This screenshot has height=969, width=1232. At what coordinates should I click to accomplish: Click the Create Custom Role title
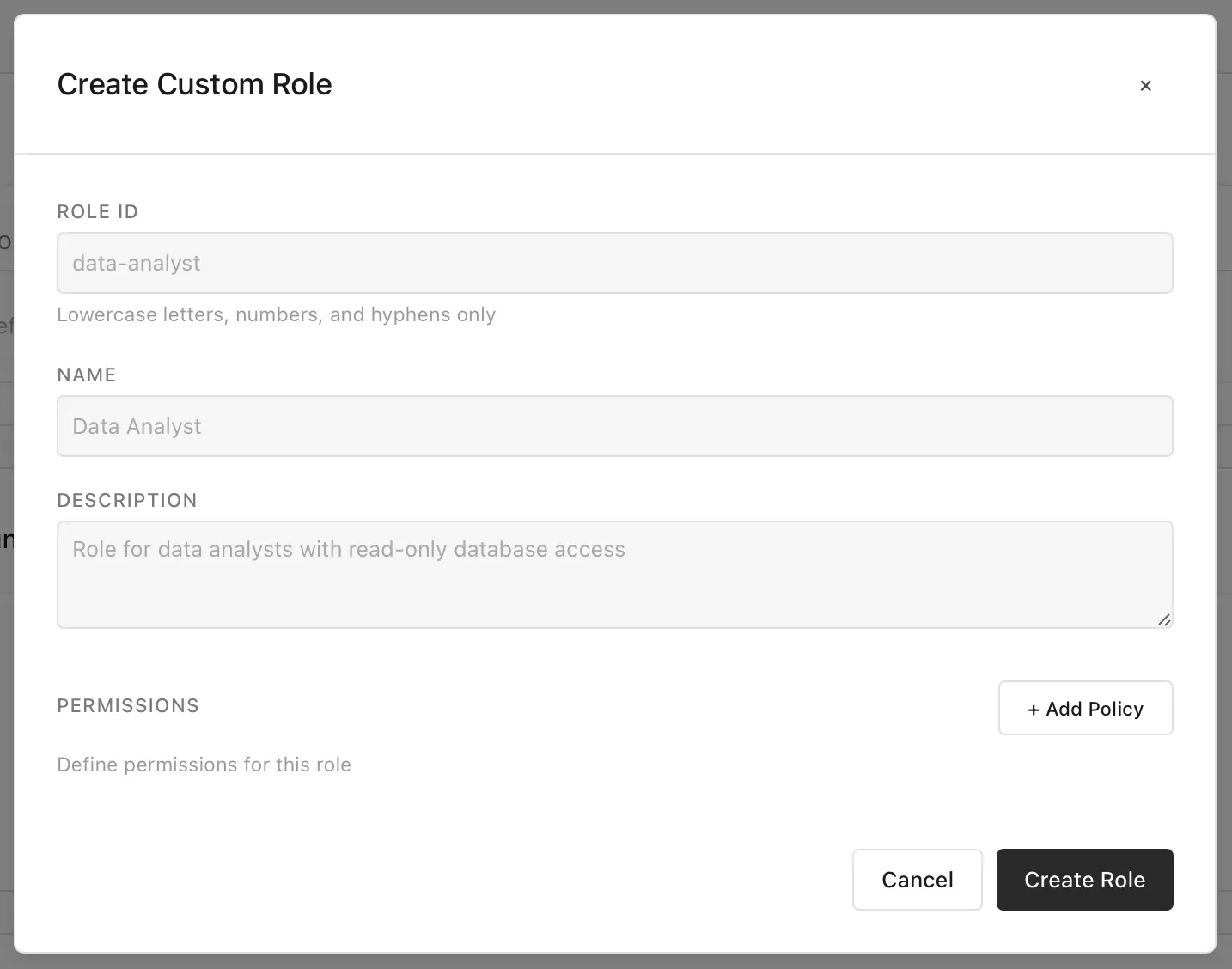click(x=194, y=84)
